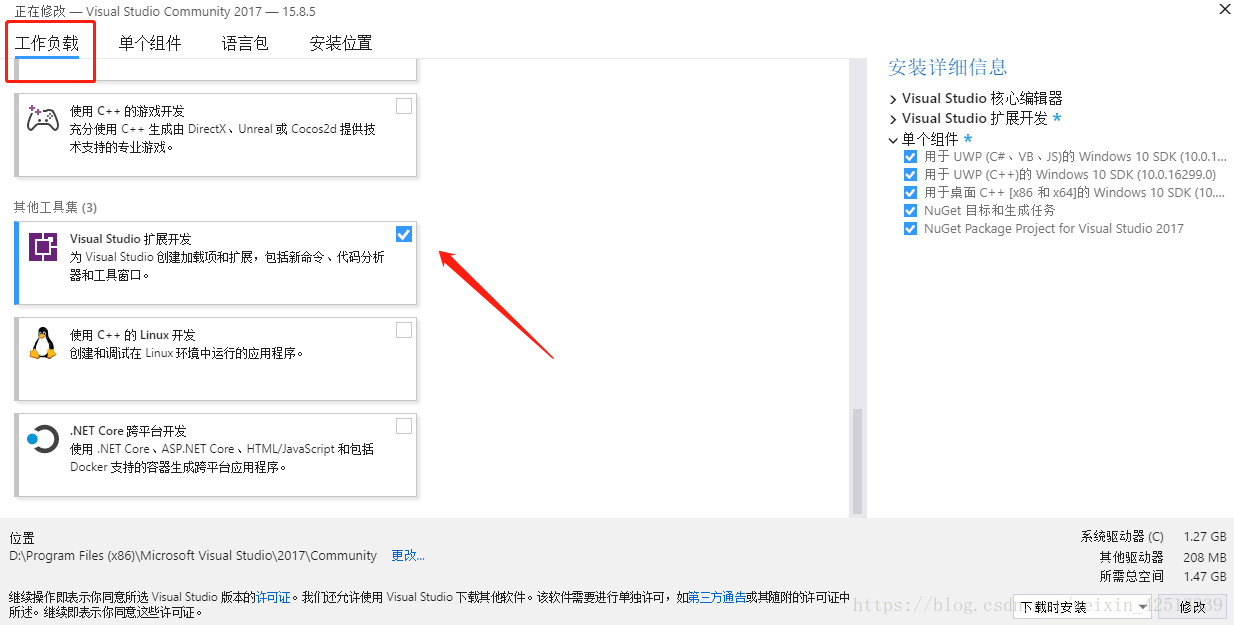
Task: Collapse the 单个组件 section in install details
Action: [893, 140]
